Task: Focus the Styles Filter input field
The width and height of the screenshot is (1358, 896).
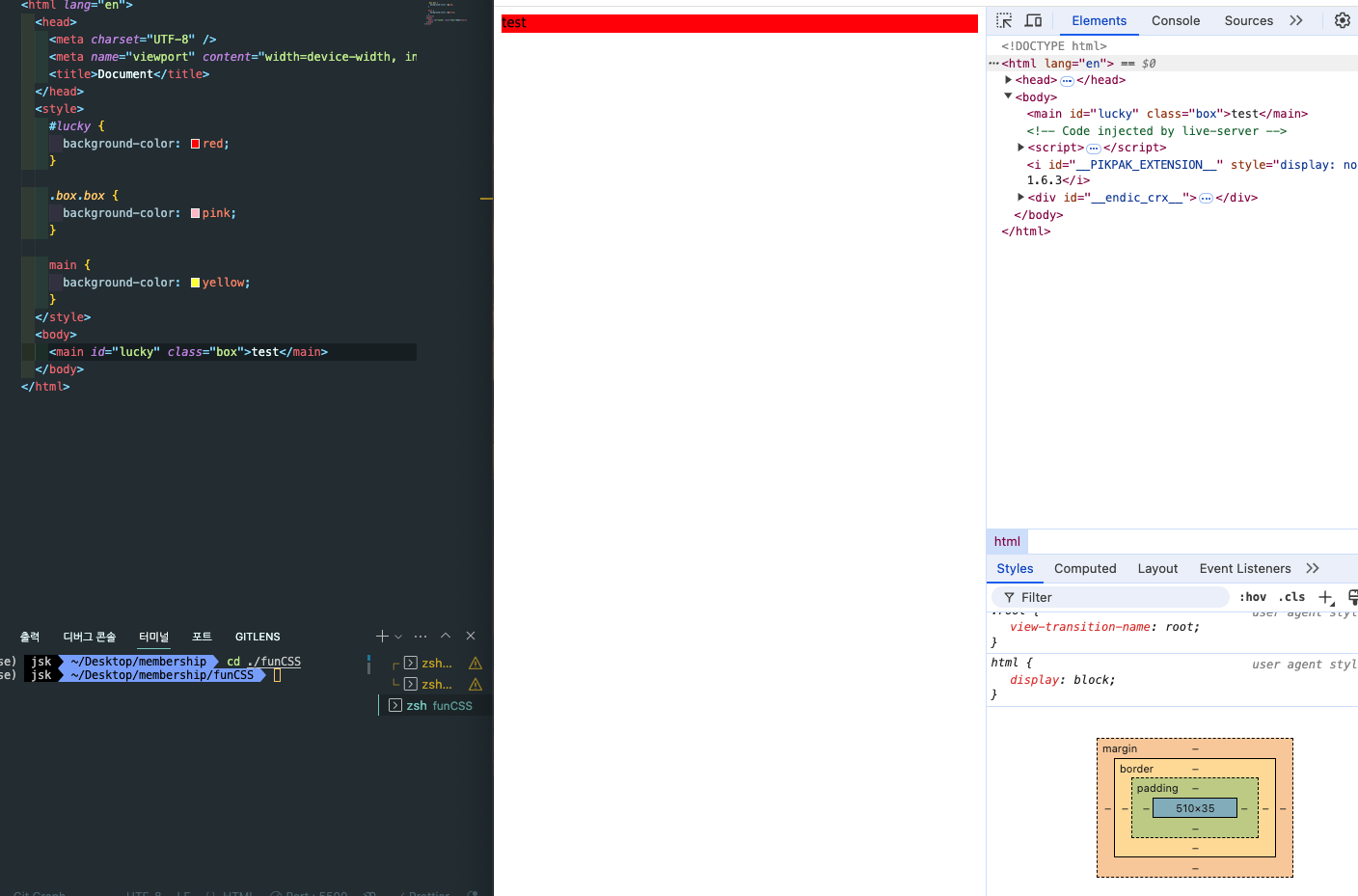Action: click(x=1112, y=597)
